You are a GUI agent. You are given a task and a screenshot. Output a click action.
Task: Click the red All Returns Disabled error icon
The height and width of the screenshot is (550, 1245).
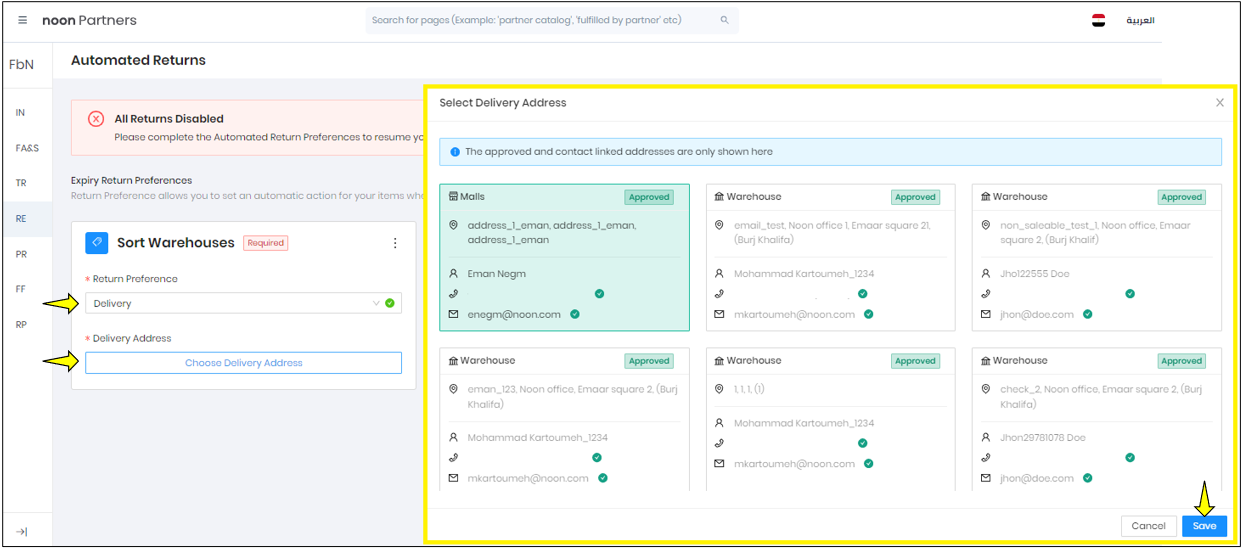click(96, 119)
